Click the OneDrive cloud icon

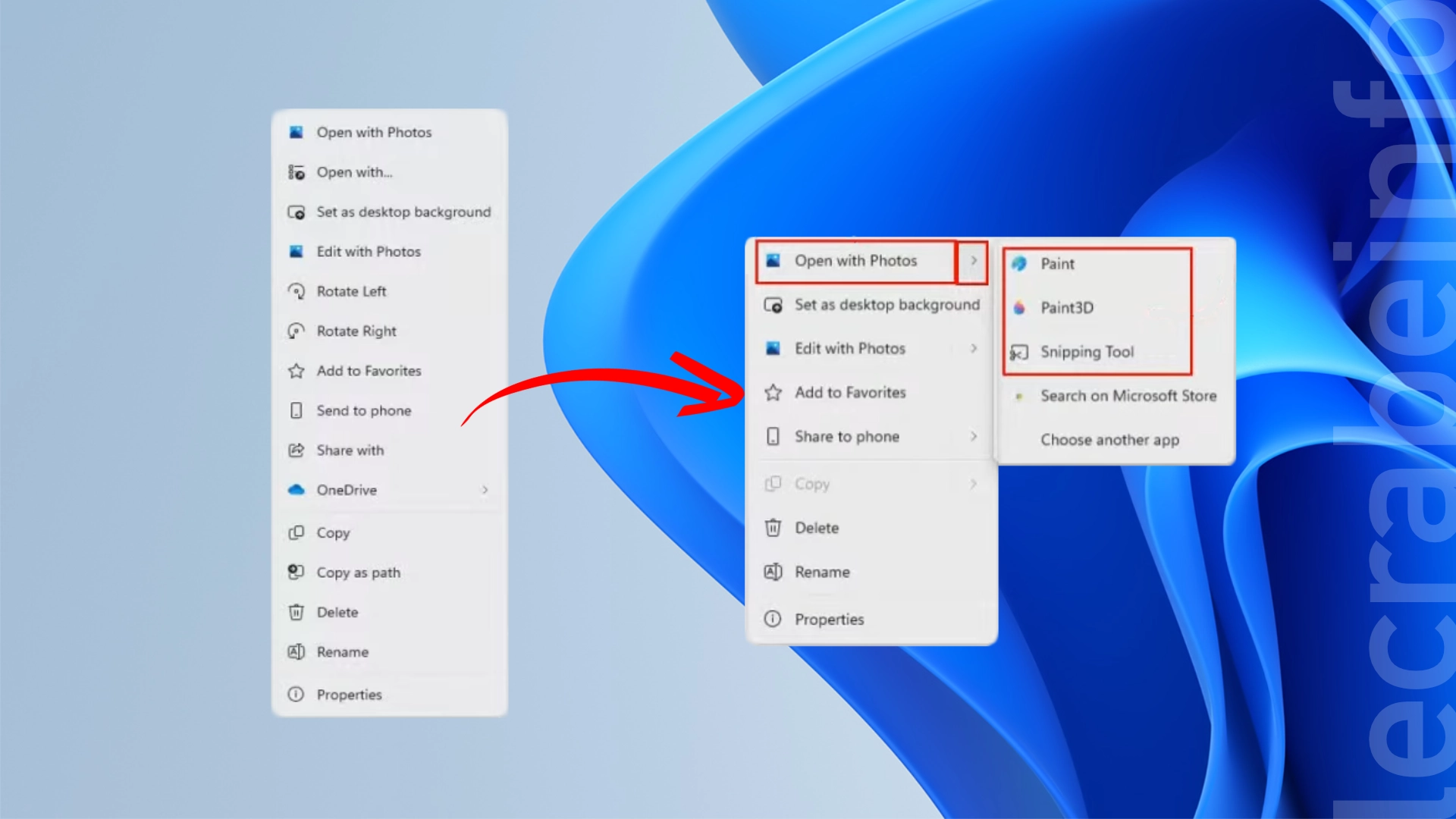[x=297, y=490]
